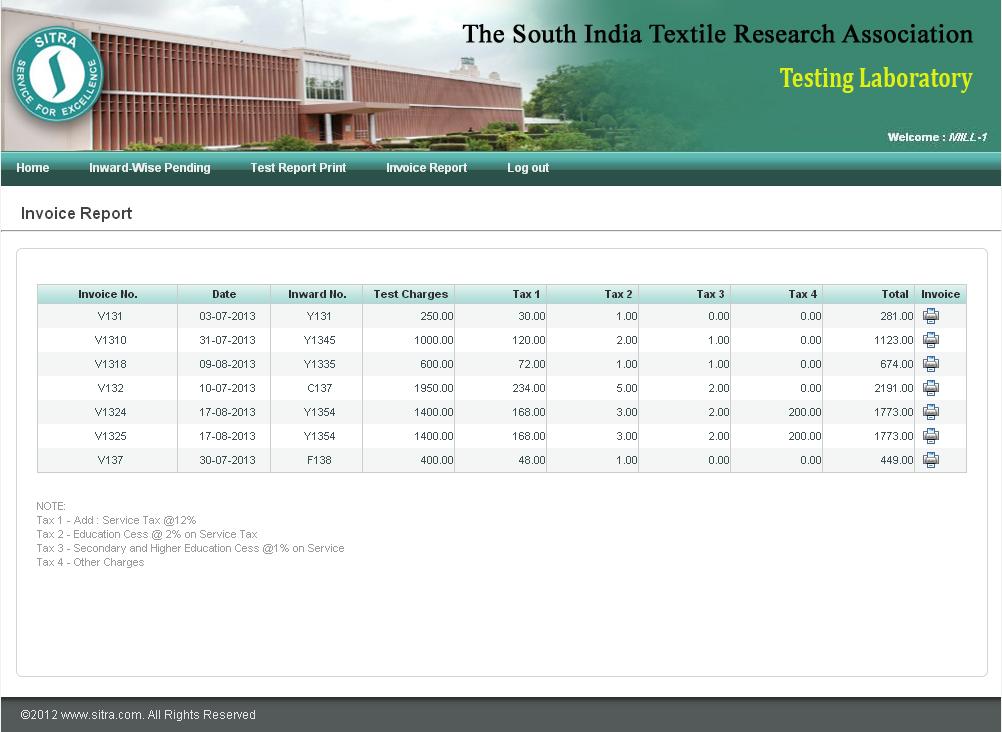Click the date 31-07-2013
1002x732 pixels.
tap(227, 339)
